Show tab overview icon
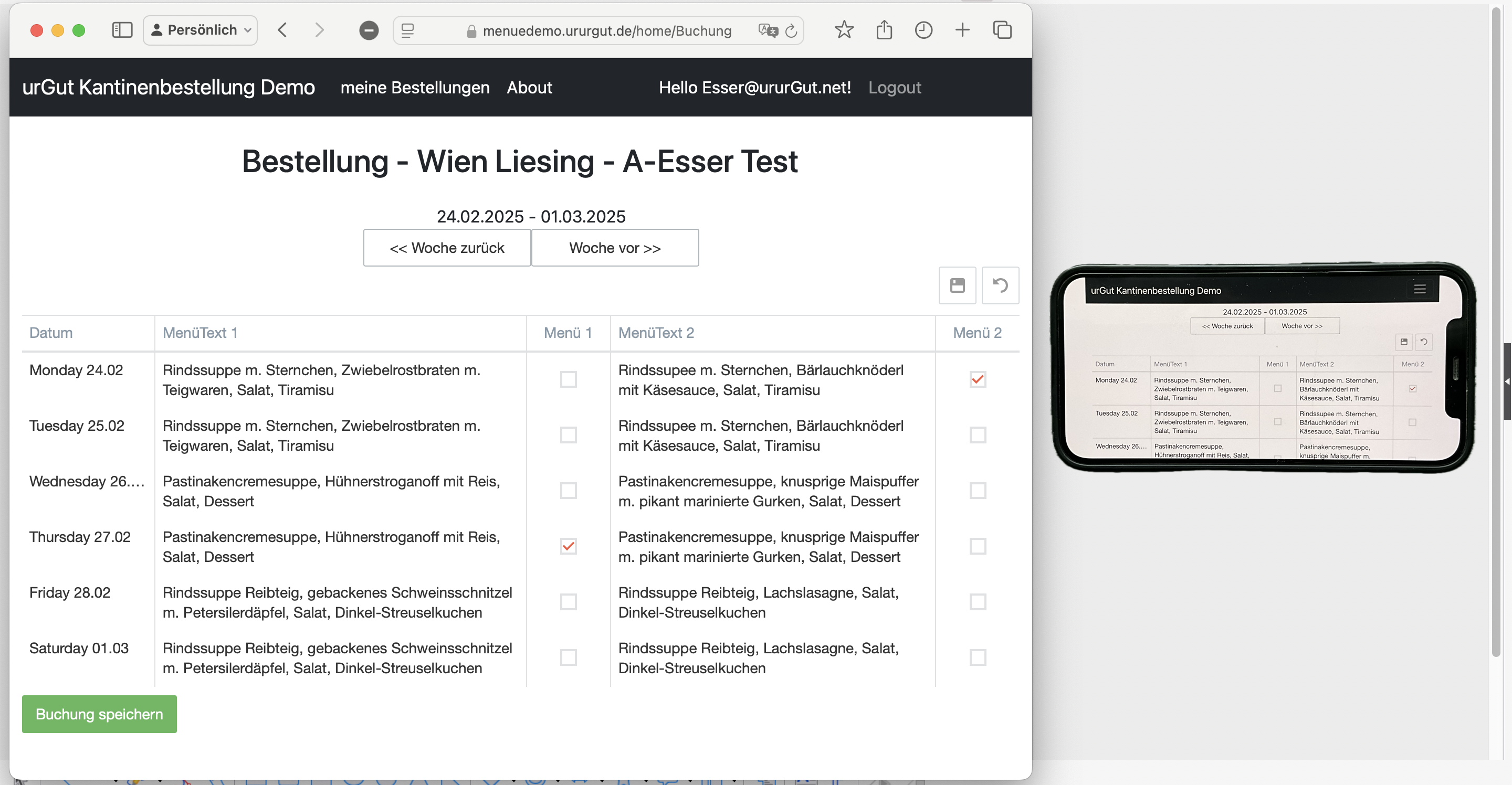The height and width of the screenshot is (785, 1512). [x=1002, y=30]
